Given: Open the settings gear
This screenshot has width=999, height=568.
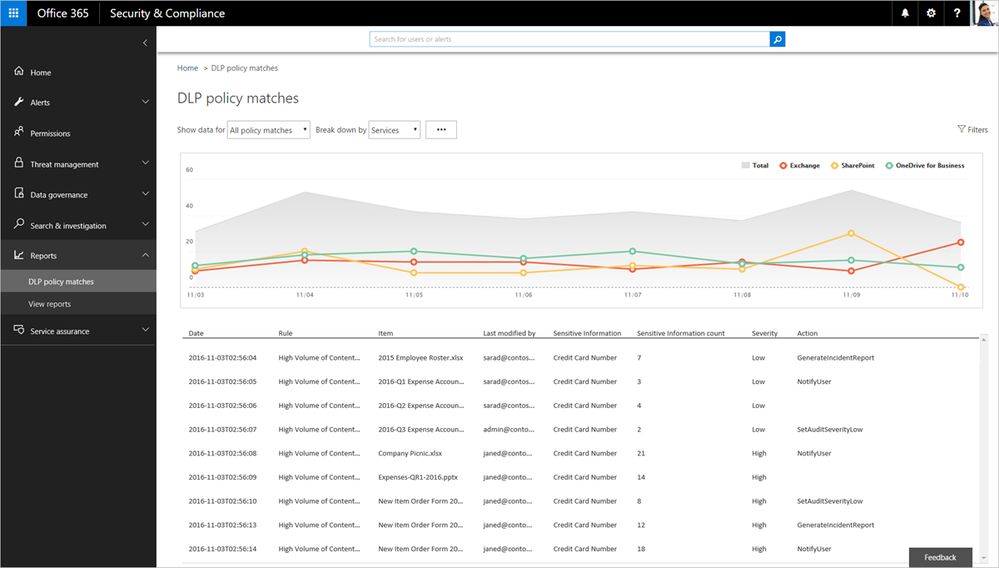Looking at the screenshot, I should pos(931,13).
